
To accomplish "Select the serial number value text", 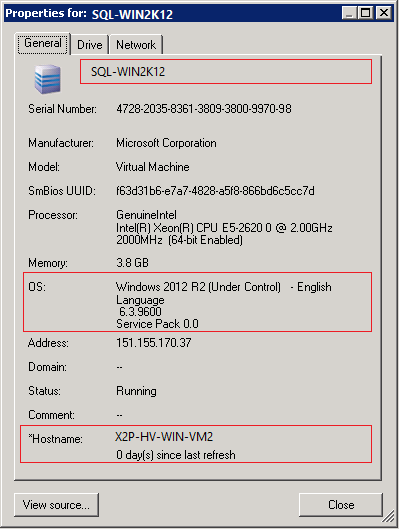I will click(x=204, y=109).
